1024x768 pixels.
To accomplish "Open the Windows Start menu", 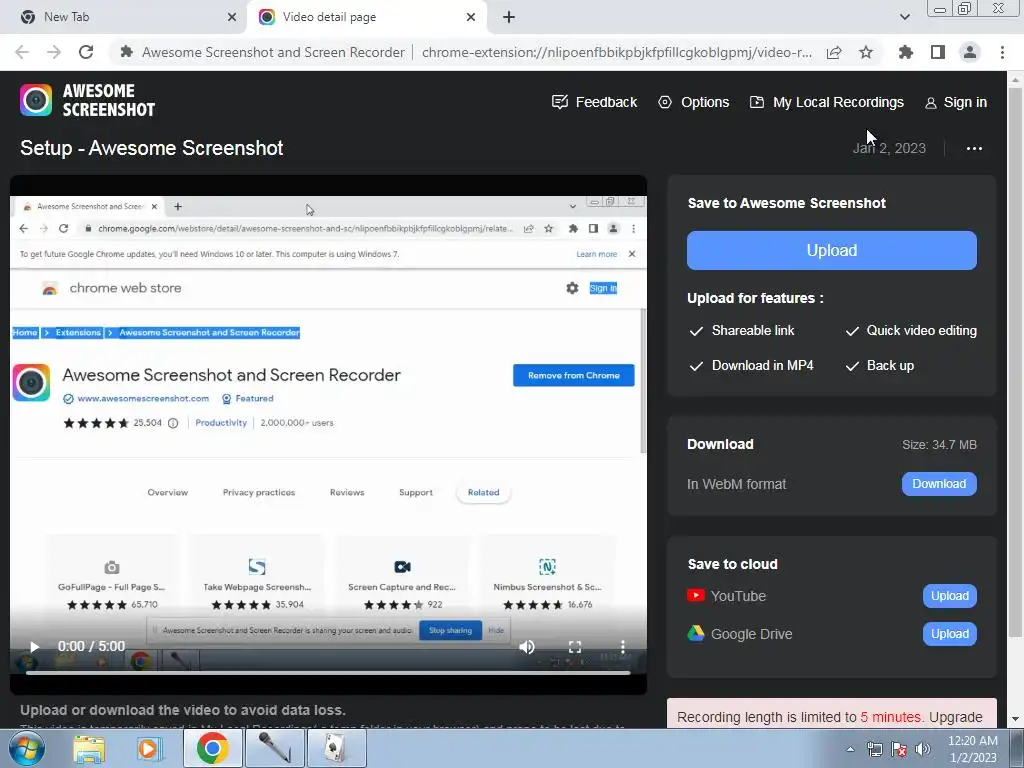I will point(26,748).
